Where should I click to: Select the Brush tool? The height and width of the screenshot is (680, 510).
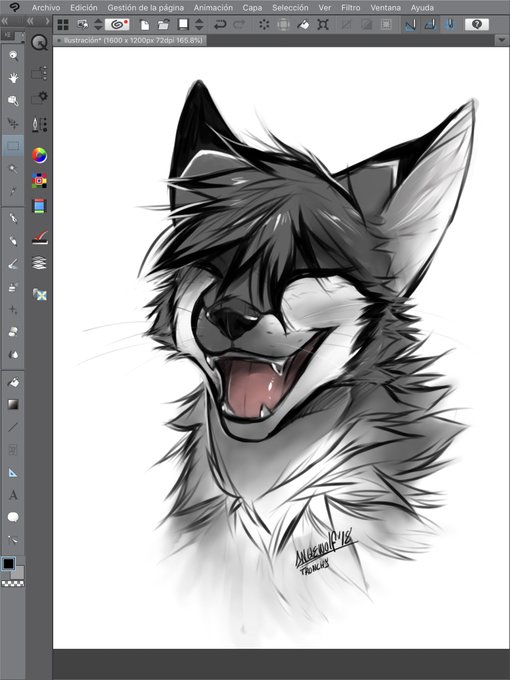click(x=13, y=264)
